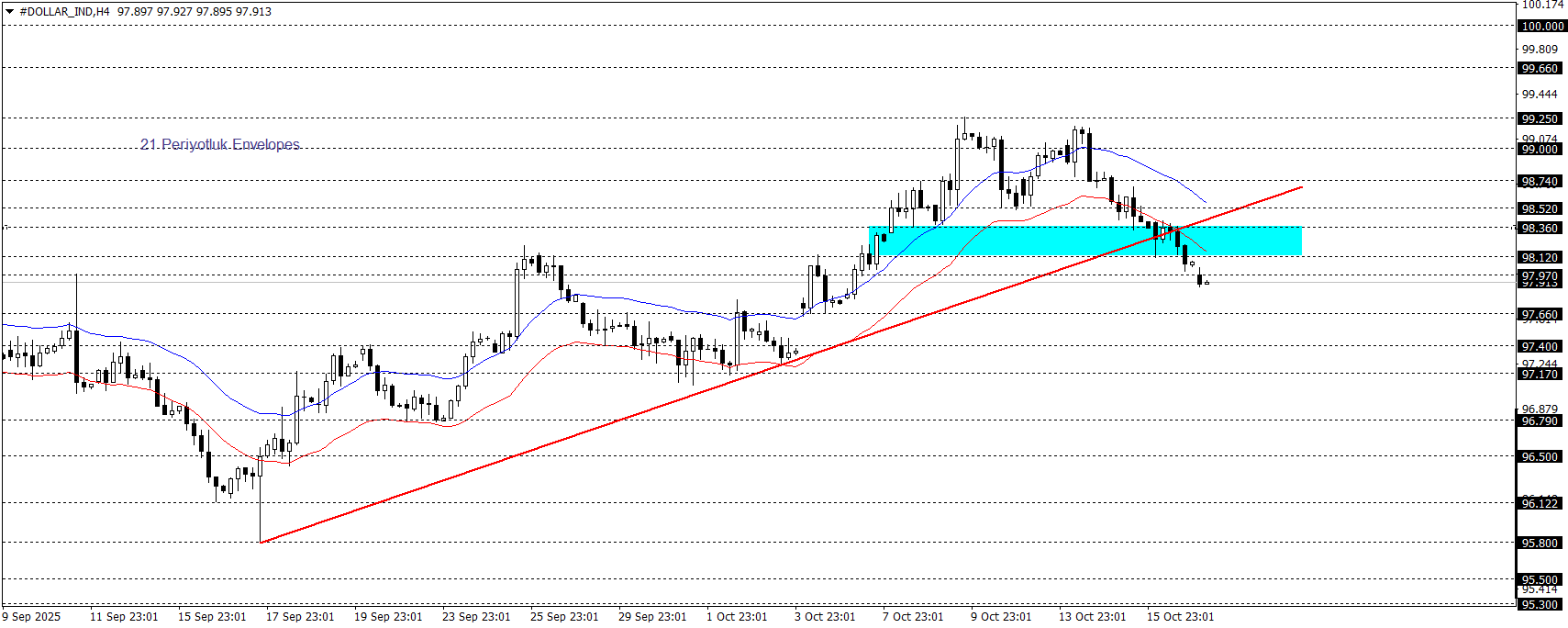Click the #DOLLAR_IND,H4 chart title text
1568x628 pixels.
point(64,12)
